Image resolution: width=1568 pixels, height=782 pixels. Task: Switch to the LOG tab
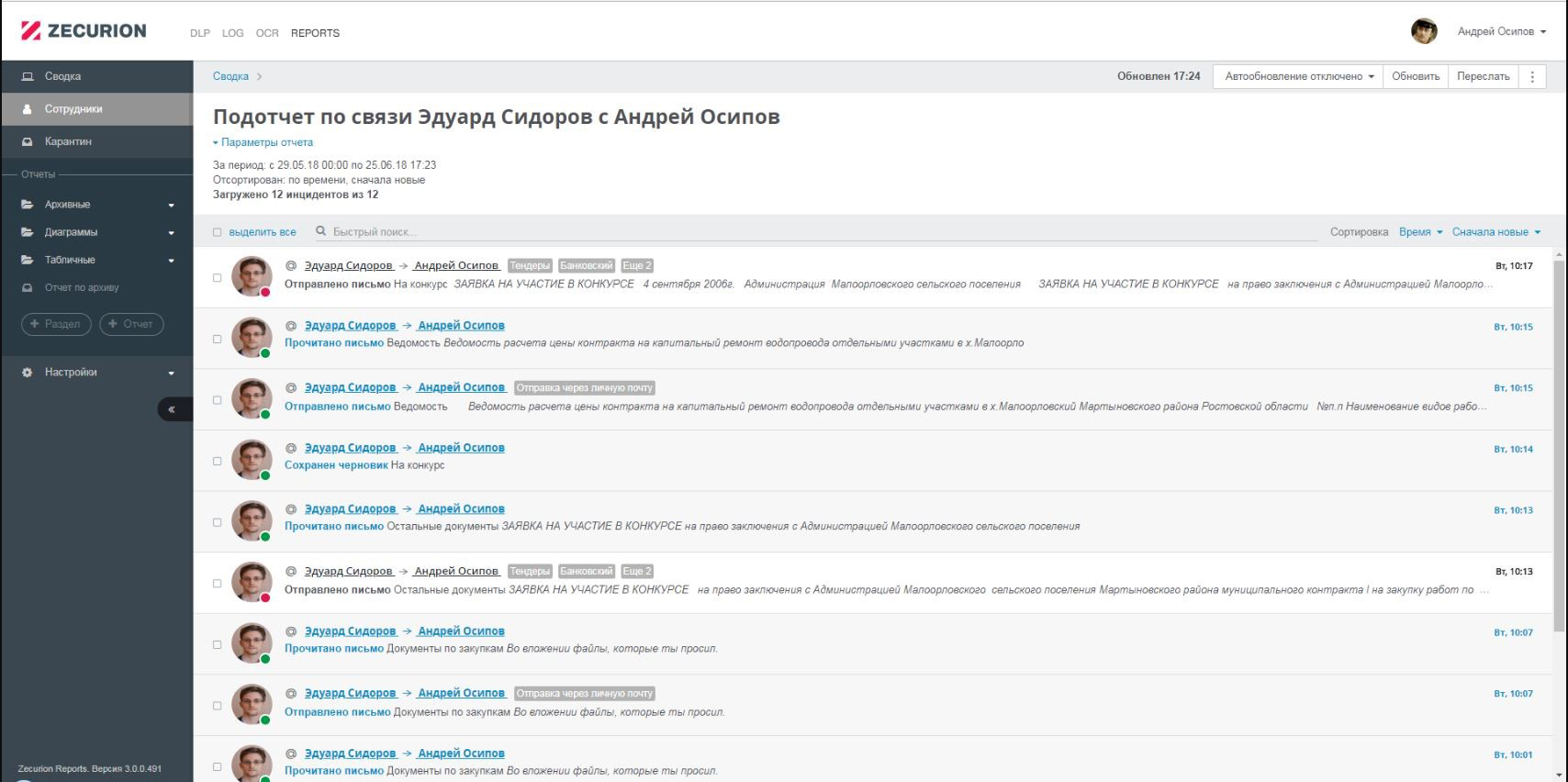233,33
